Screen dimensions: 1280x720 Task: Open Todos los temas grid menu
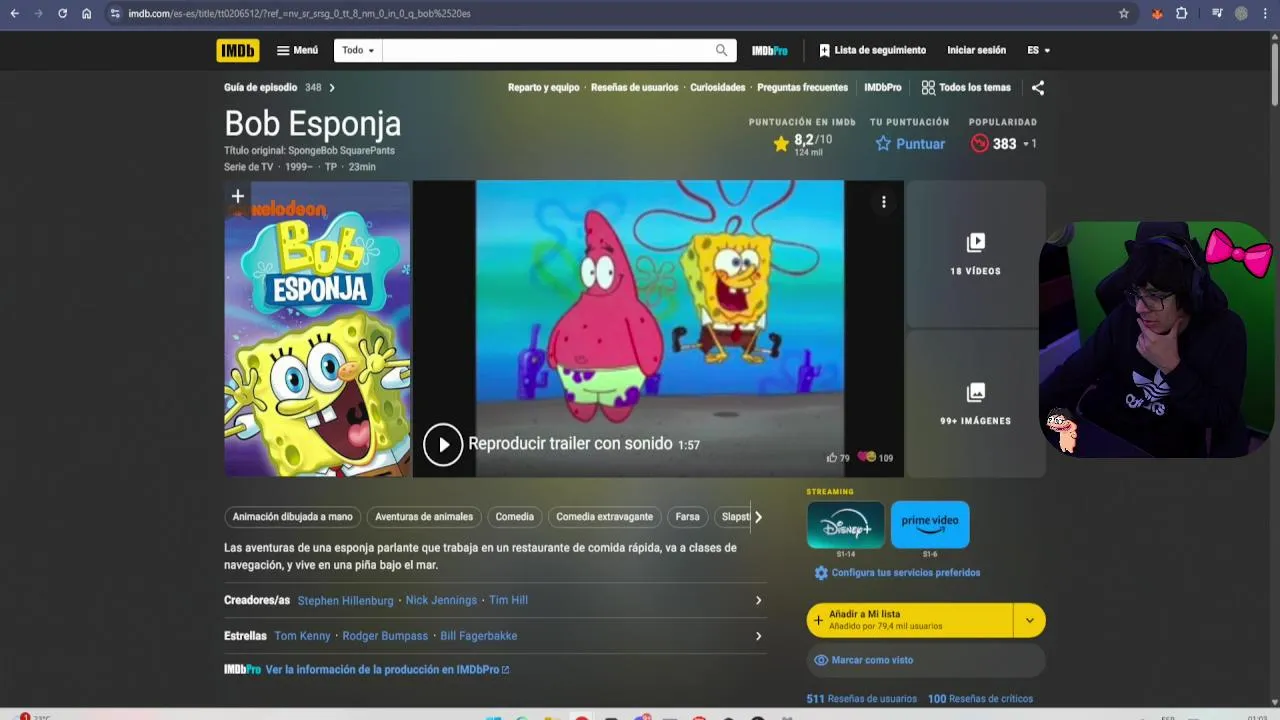[x=966, y=88]
